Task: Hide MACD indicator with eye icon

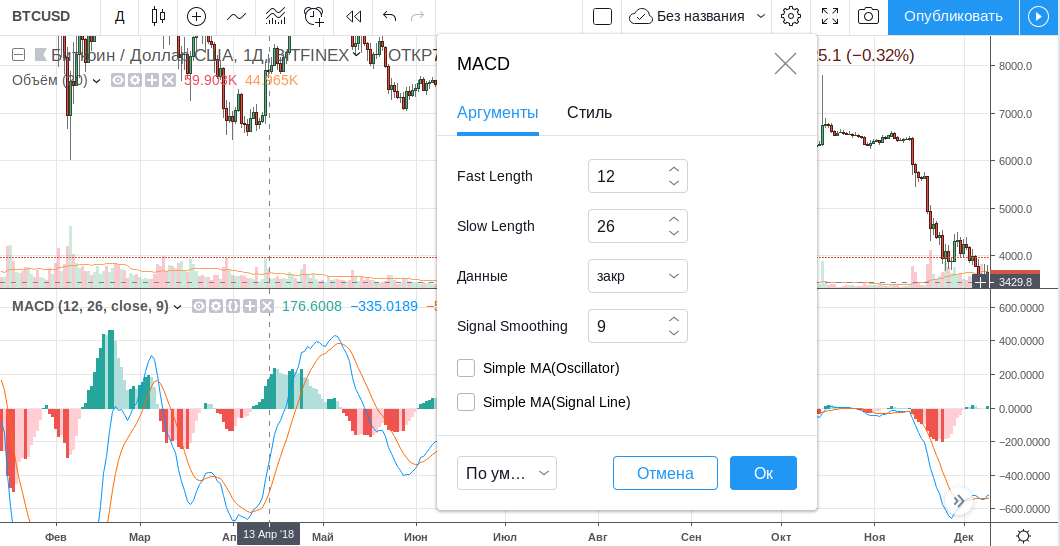Action: [200, 306]
